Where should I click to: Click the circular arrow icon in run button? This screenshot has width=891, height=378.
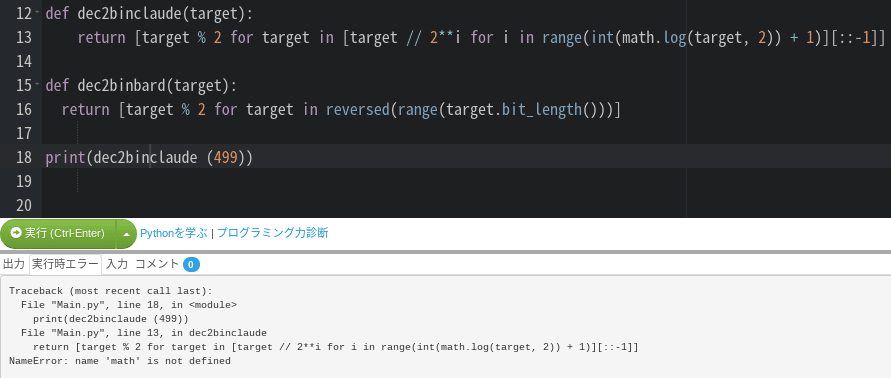click(16, 233)
